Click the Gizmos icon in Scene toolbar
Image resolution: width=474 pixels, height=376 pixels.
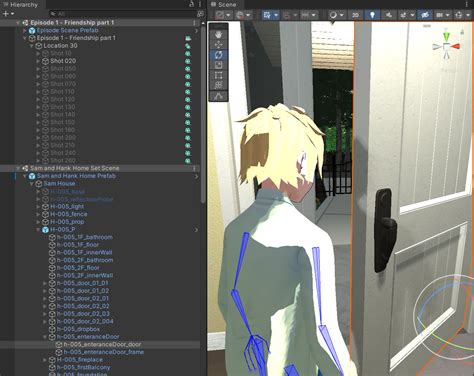459,15
